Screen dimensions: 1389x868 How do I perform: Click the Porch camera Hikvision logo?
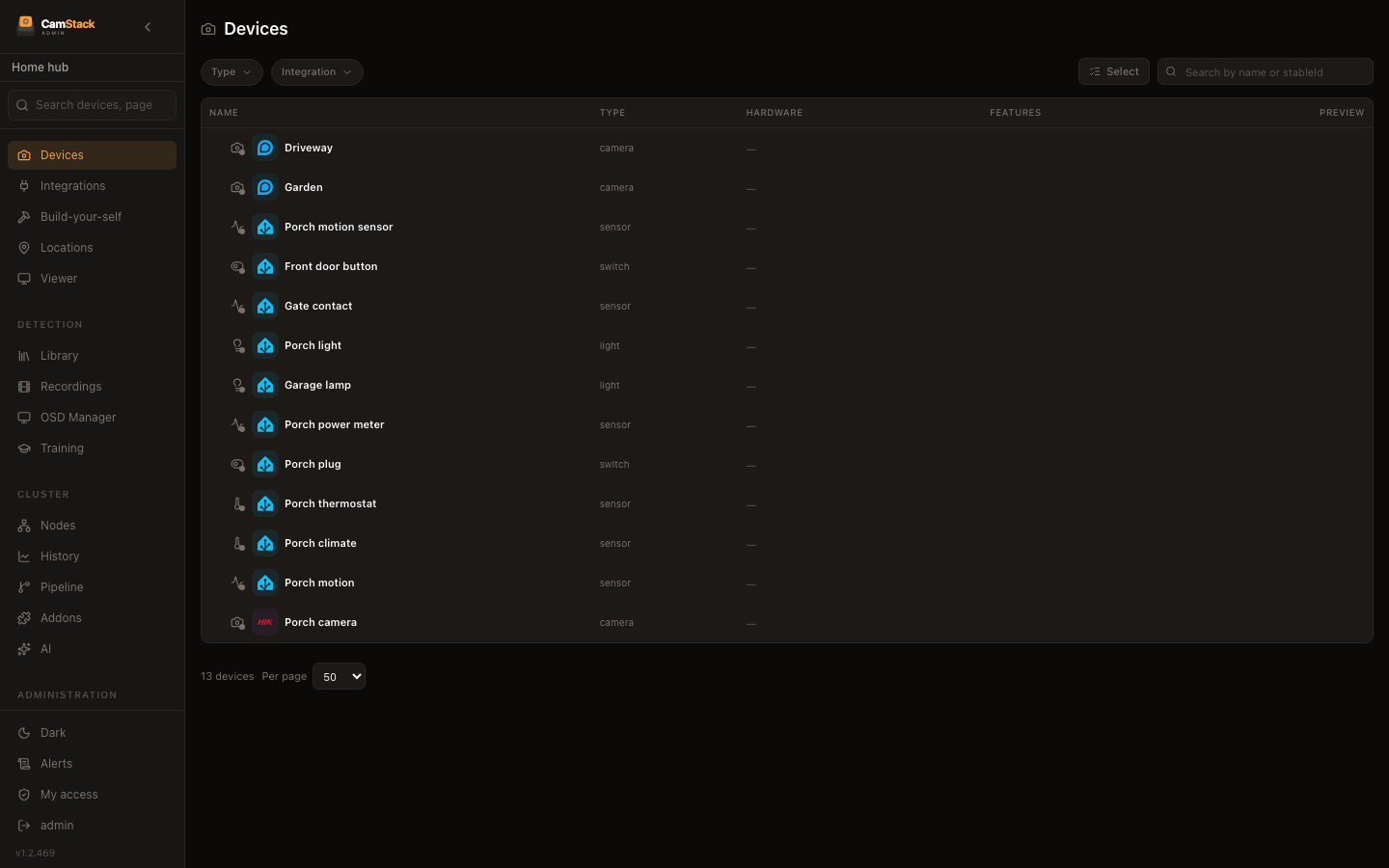tap(265, 622)
